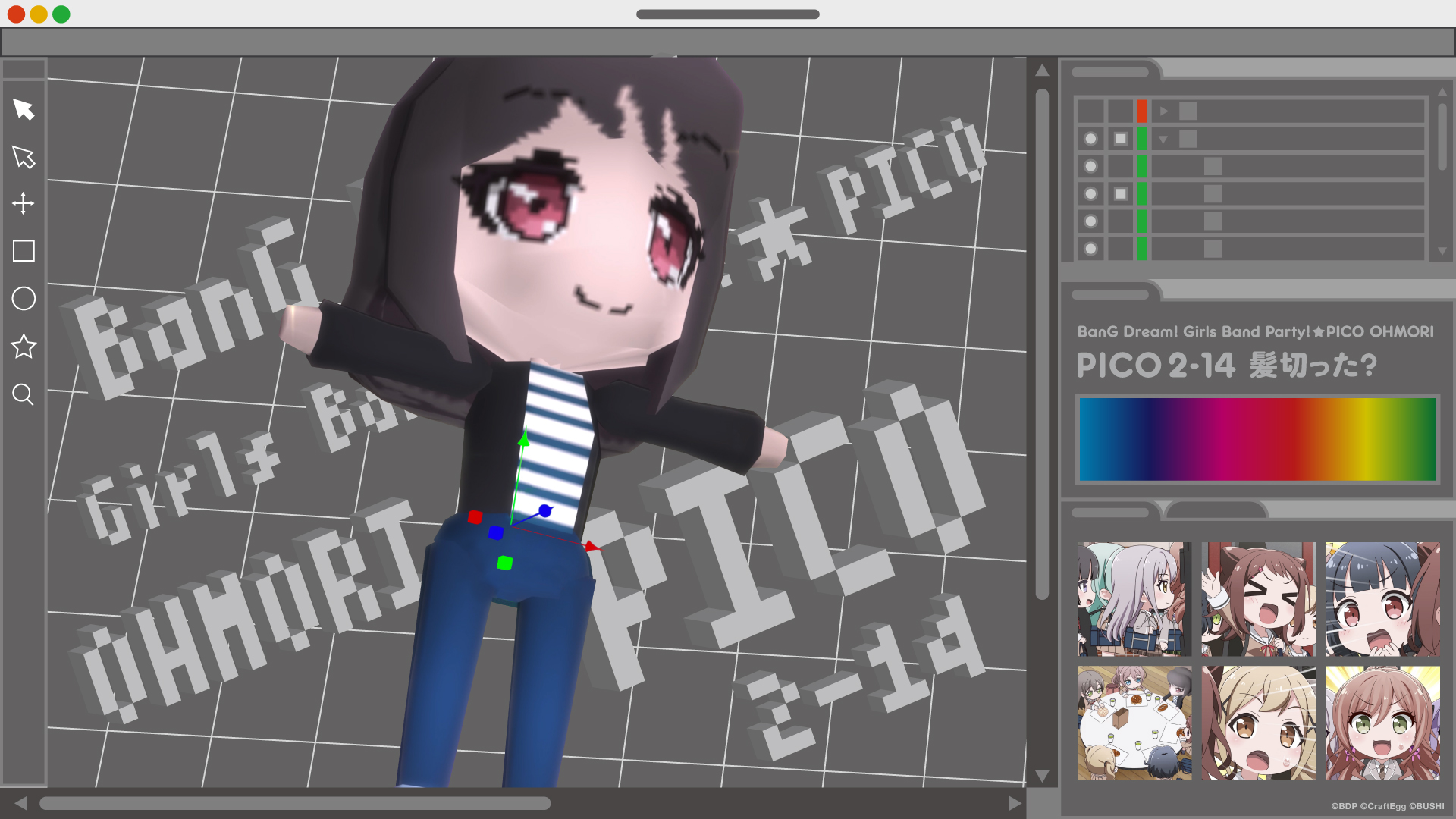Click layer icon square in fourth layer row

1213,194
